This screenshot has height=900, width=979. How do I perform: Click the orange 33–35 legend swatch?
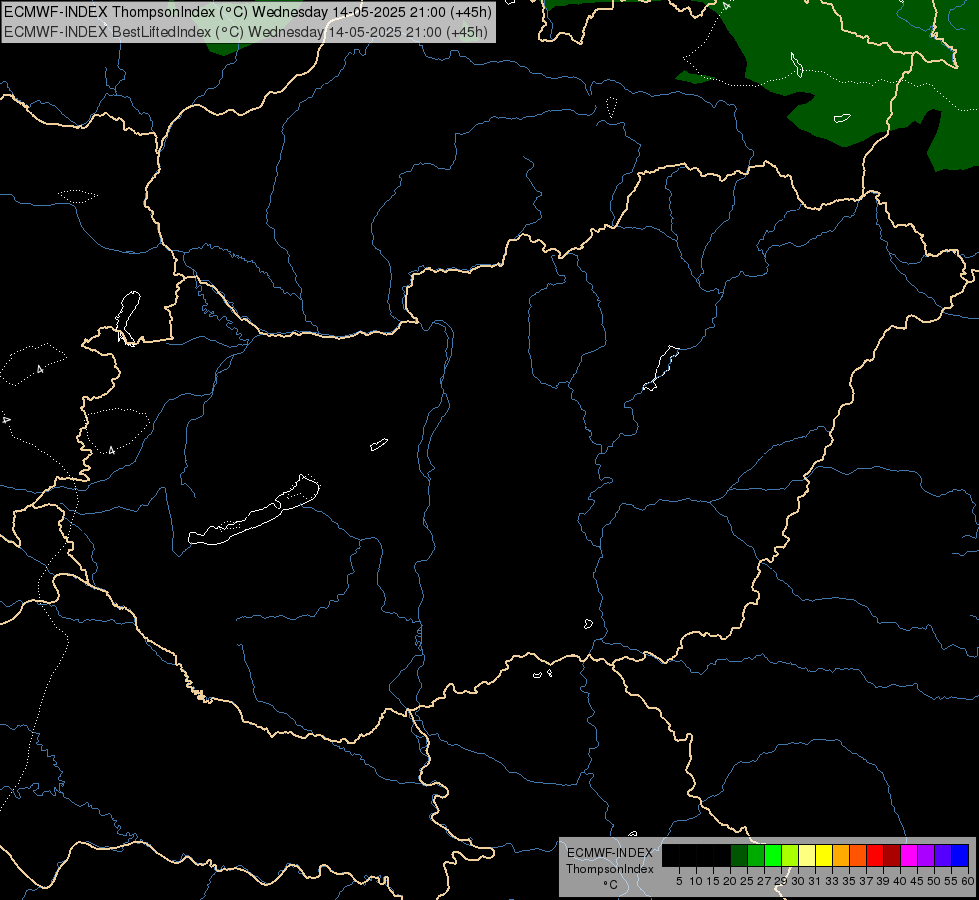click(x=841, y=855)
